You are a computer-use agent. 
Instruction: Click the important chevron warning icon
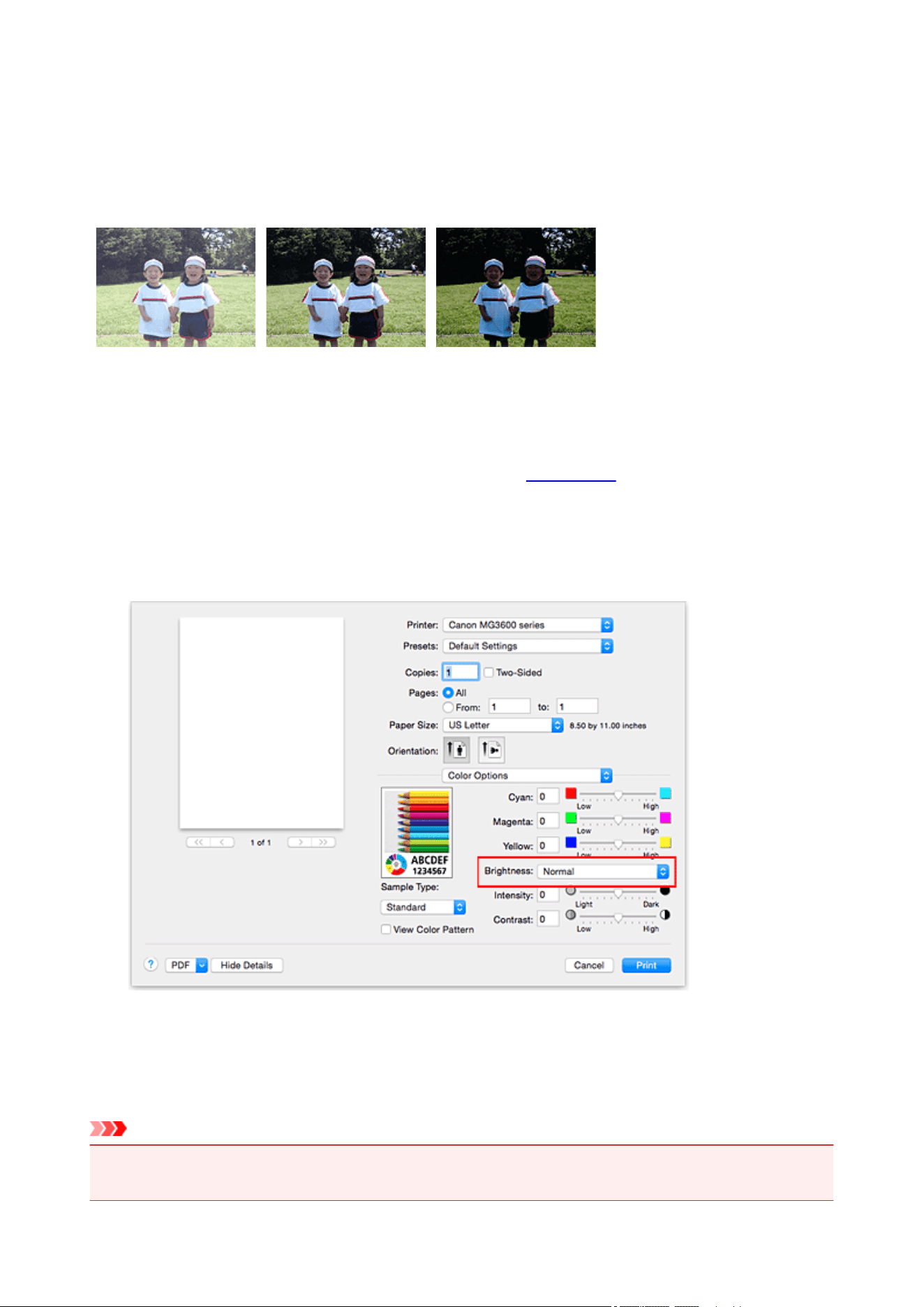(x=108, y=1128)
